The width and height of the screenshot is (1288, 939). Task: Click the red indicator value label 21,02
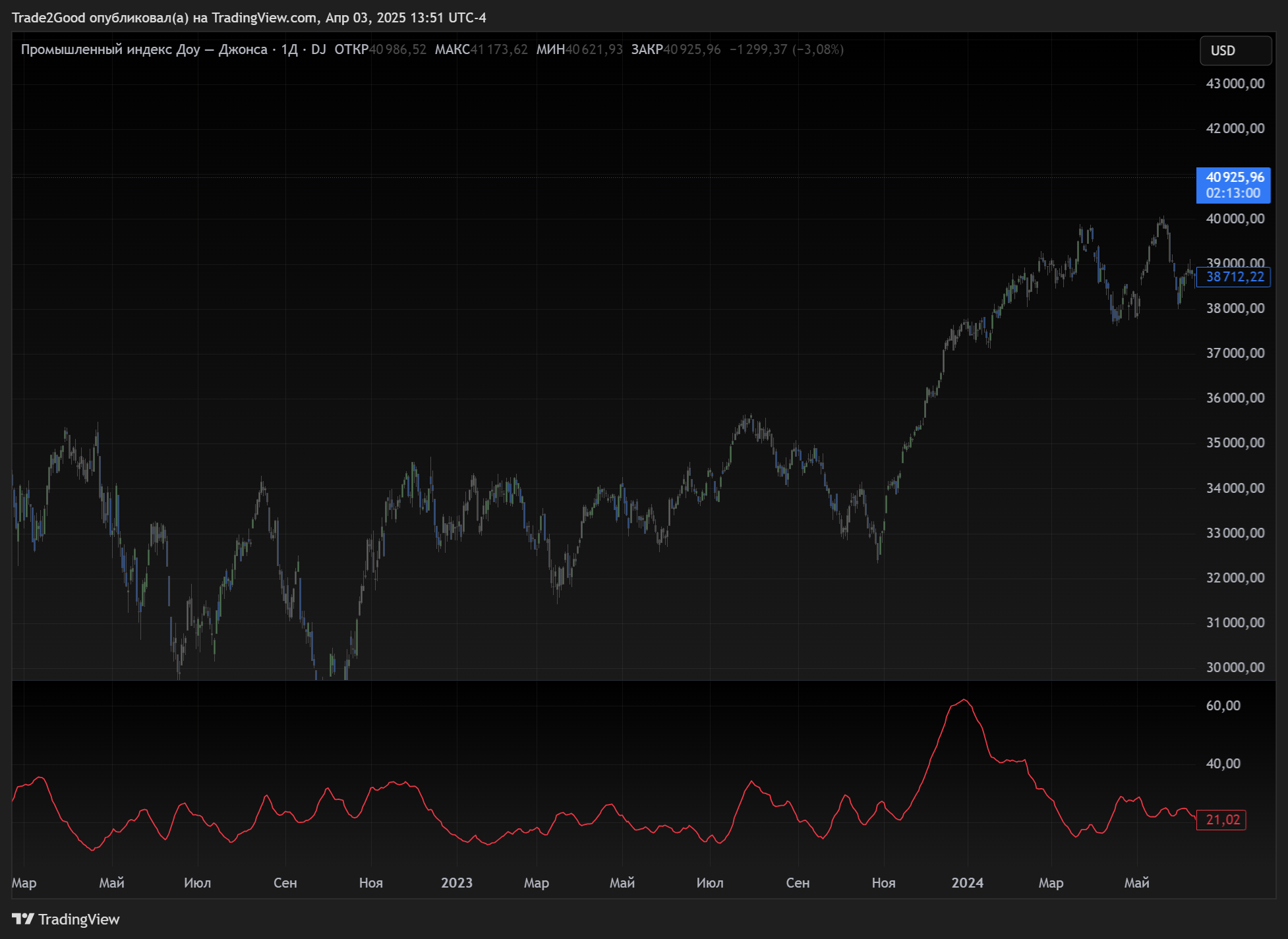pyautogui.click(x=1222, y=820)
